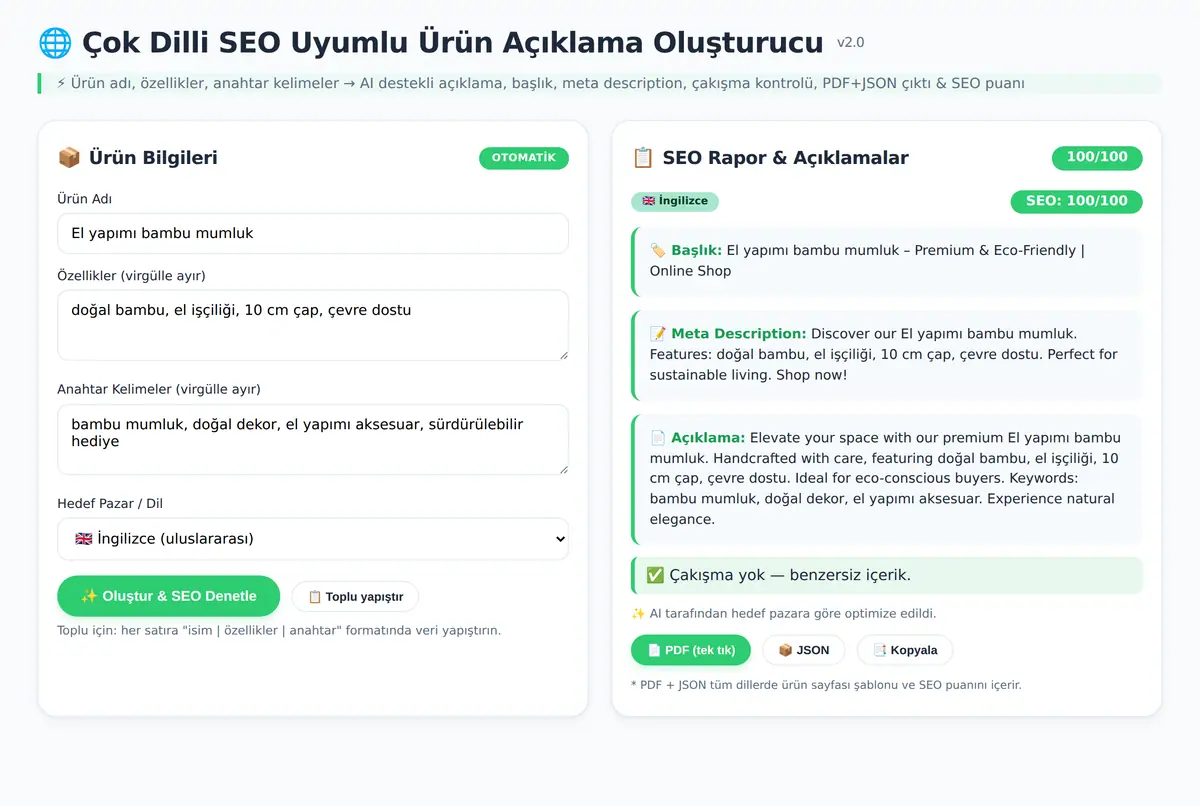Click the 'AI tarafından hedef pazara' note
The height and width of the screenshot is (806, 1200).
click(784, 614)
